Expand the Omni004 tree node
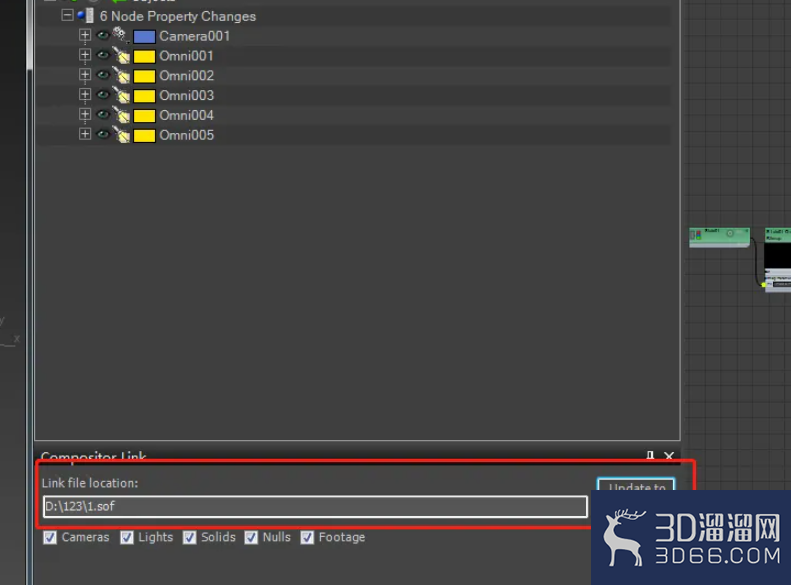This screenshot has width=791, height=585. pos(85,114)
